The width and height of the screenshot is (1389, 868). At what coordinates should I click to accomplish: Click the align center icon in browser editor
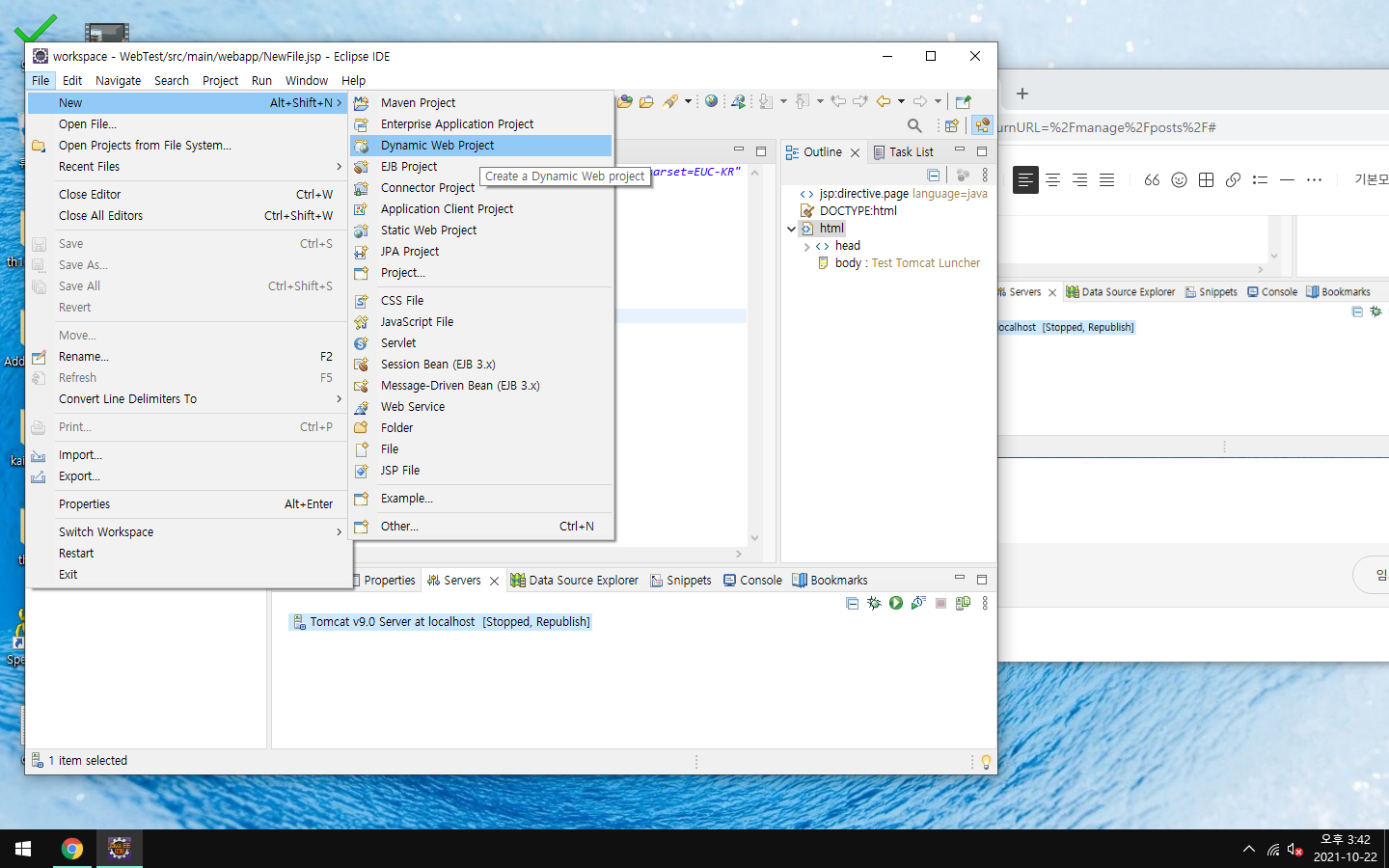(x=1053, y=180)
